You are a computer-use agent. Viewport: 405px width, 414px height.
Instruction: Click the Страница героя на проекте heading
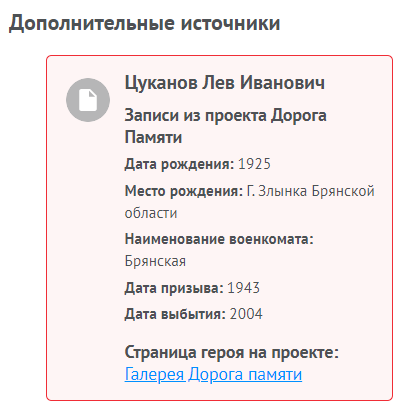point(232,352)
